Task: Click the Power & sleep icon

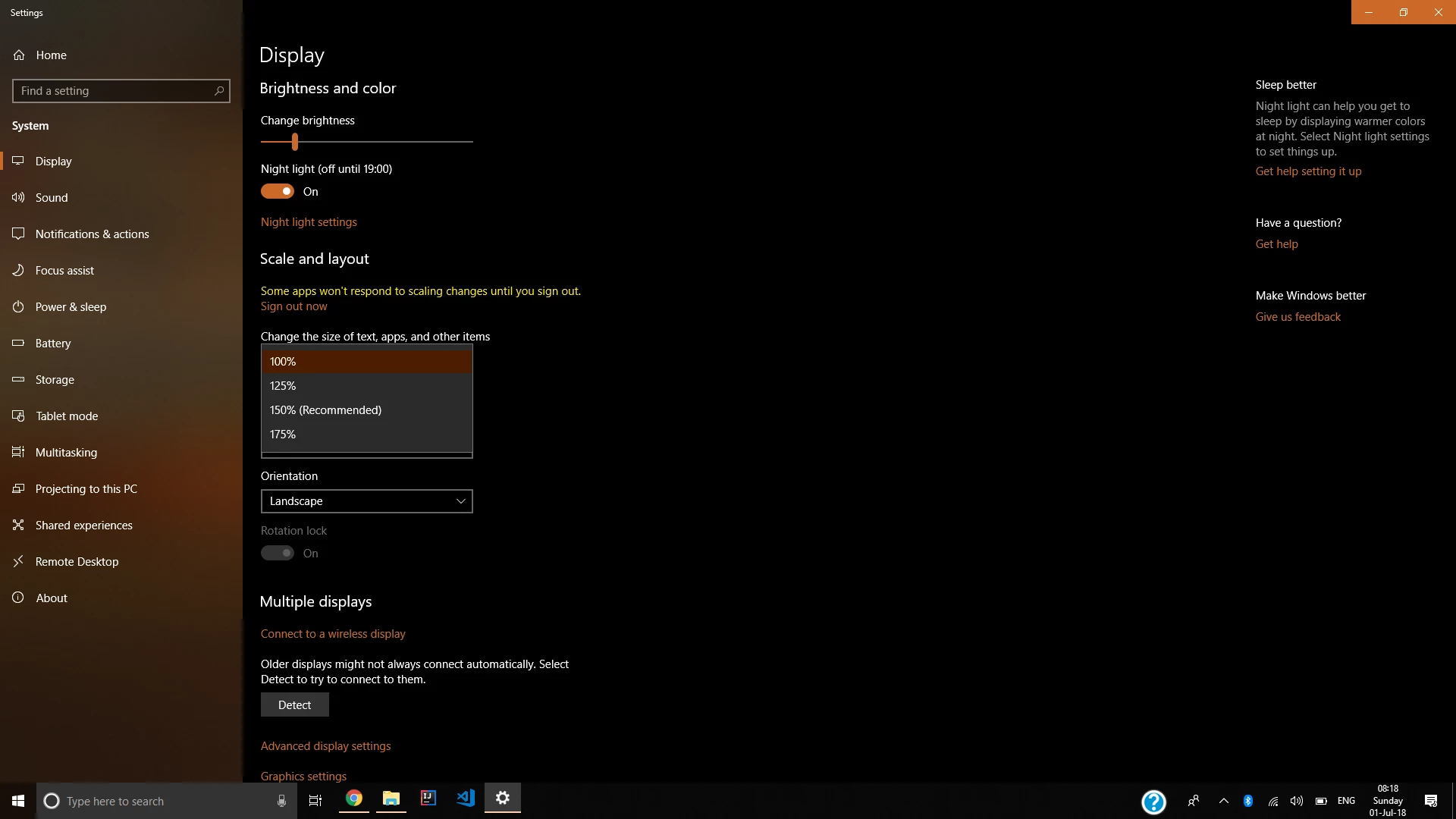Action: 18,306
